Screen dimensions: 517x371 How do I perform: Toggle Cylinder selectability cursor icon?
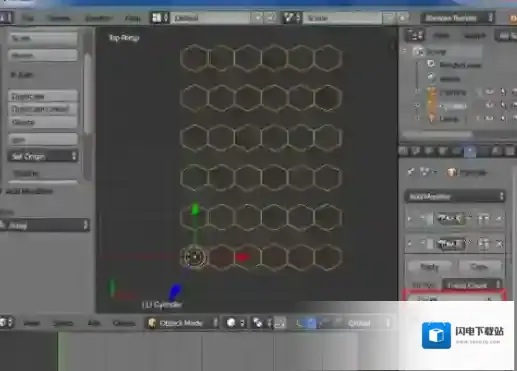(x=503, y=105)
